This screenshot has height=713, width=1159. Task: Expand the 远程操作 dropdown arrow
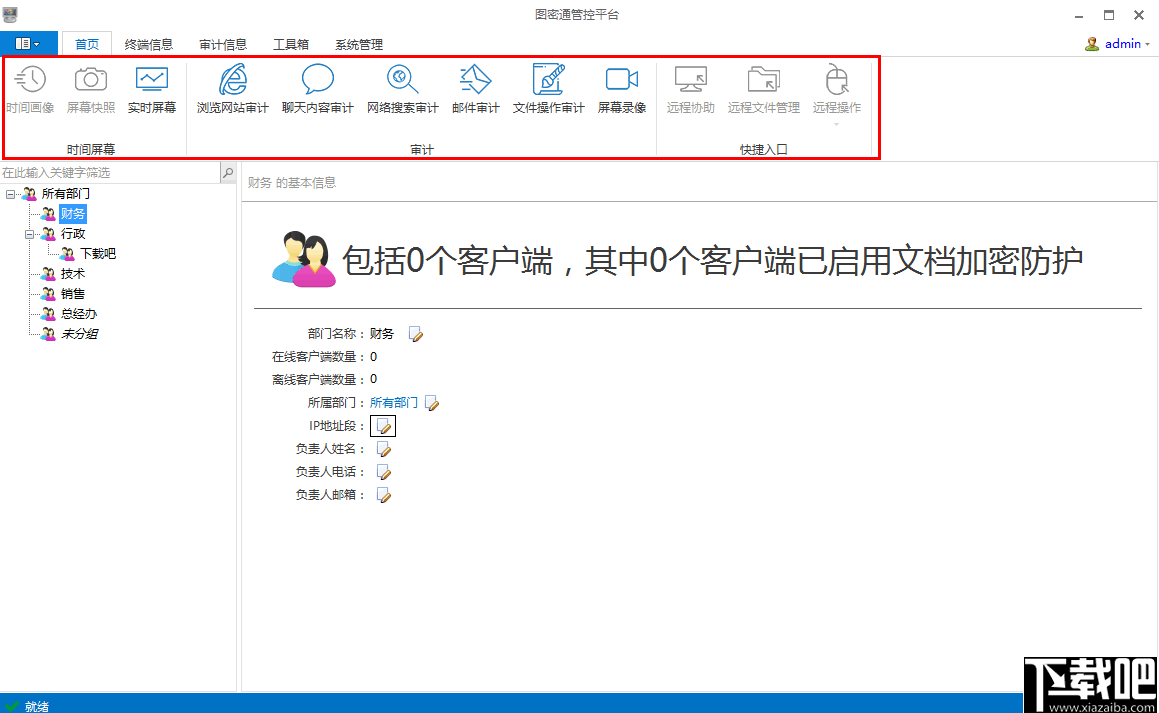pyautogui.click(x=836, y=123)
